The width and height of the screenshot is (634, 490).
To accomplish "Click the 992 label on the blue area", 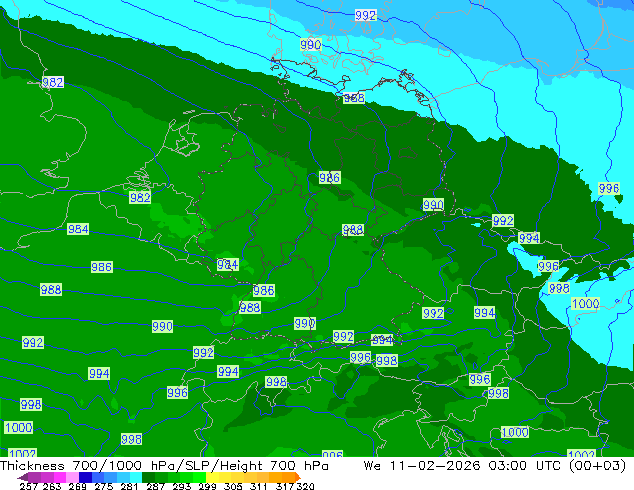I will (366, 15).
